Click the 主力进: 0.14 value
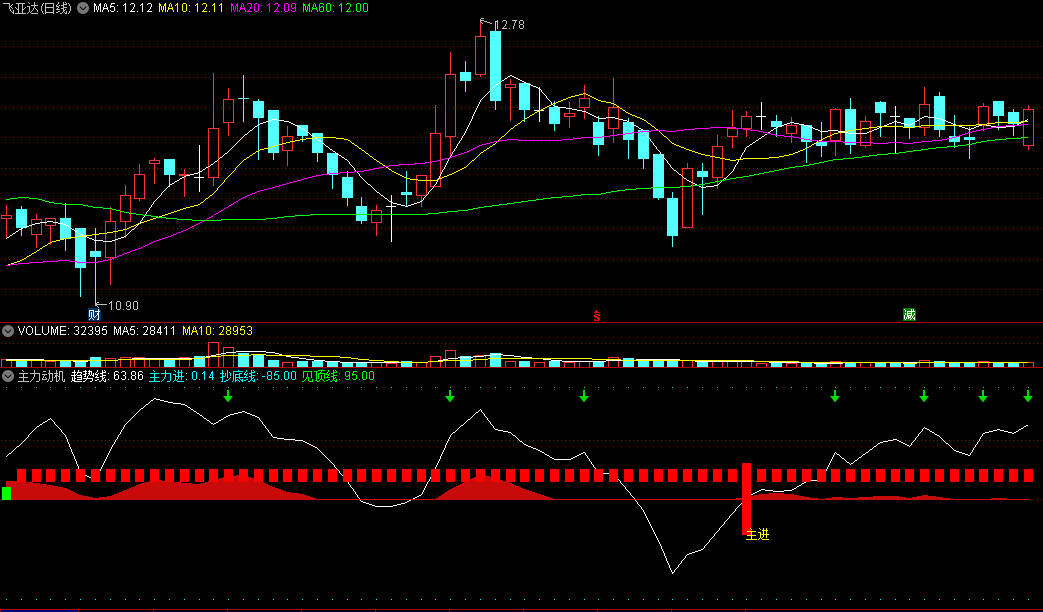The height and width of the screenshot is (612, 1043). tap(182, 376)
